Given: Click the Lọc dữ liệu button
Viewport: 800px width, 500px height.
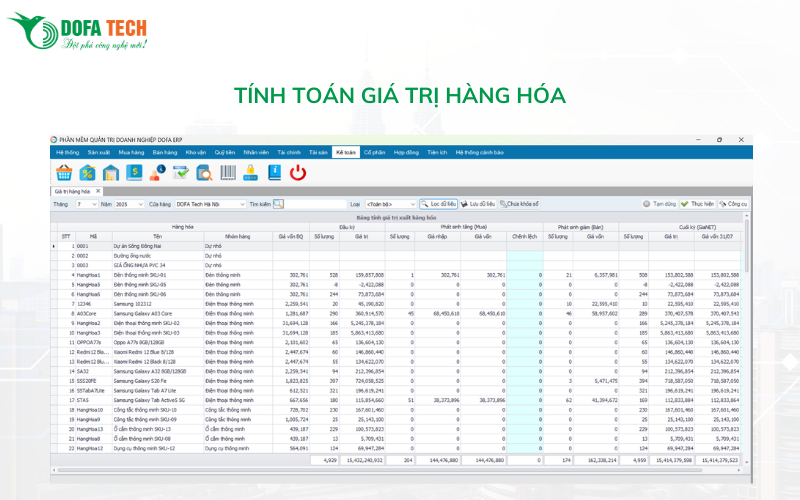Looking at the screenshot, I should pos(438,204).
